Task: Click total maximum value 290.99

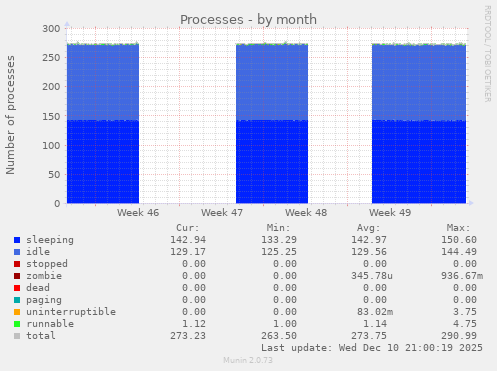Action: [x=459, y=336]
